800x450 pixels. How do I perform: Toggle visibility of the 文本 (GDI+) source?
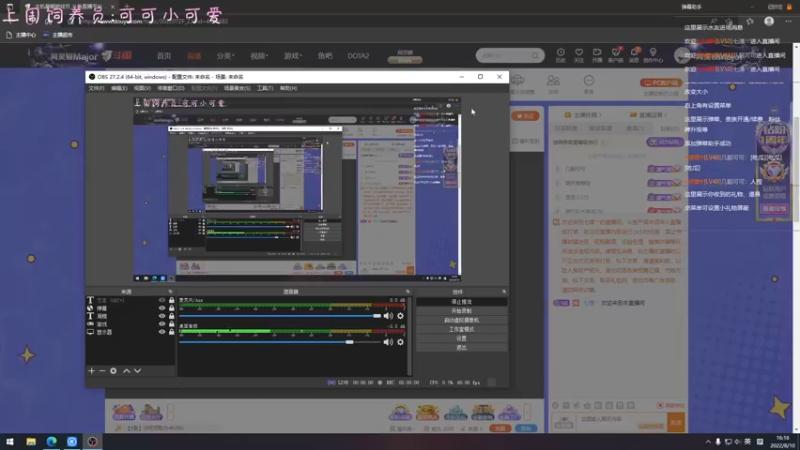(162, 301)
